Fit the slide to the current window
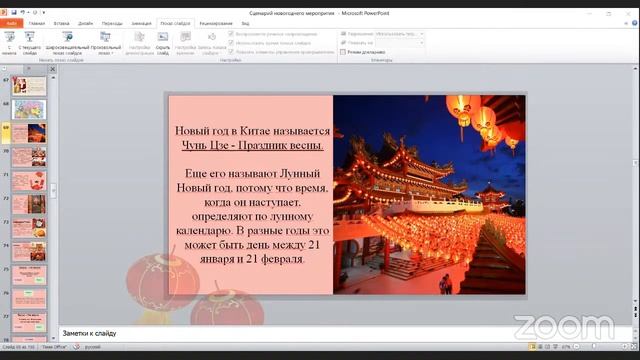Screen dimensions: 640x360 click(x=634, y=347)
